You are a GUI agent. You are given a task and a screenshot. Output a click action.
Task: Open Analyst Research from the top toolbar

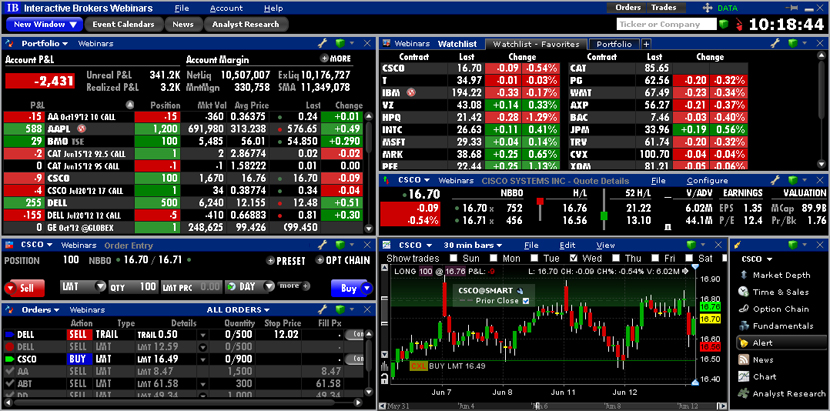(x=246, y=24)
